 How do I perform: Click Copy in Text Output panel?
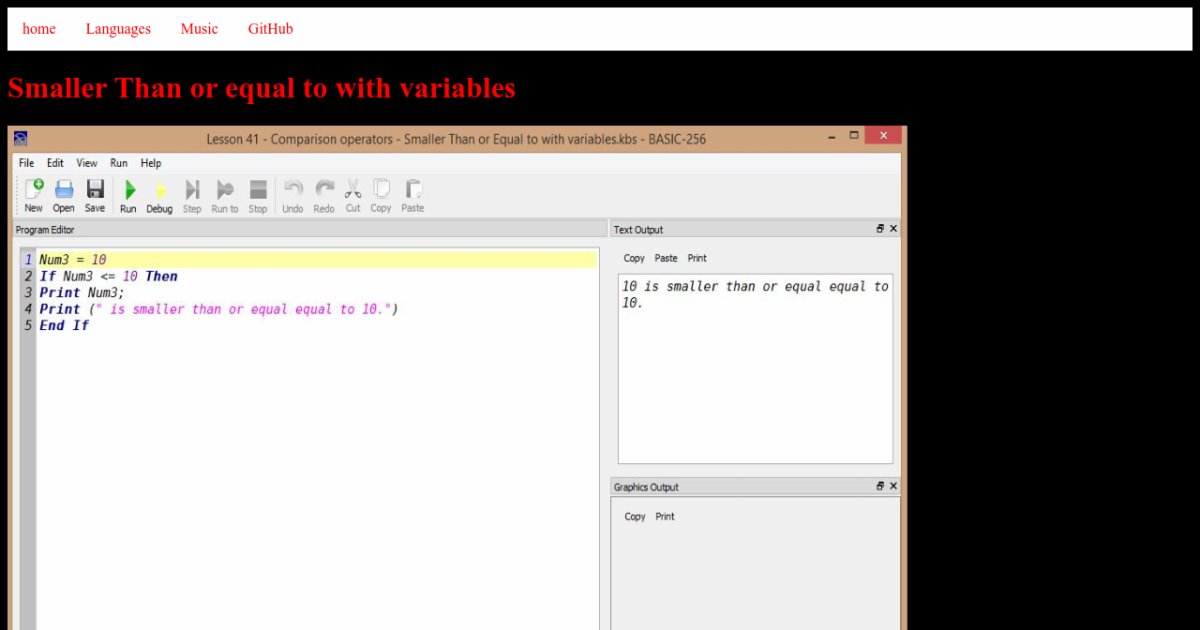click(x=634, y=258)
